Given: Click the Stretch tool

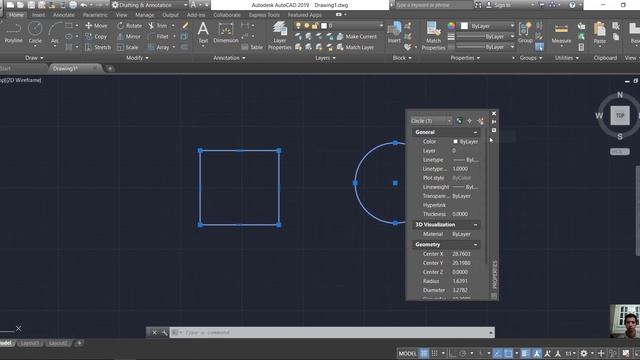Looking at the screenshot, I should [x=98, y=47].
